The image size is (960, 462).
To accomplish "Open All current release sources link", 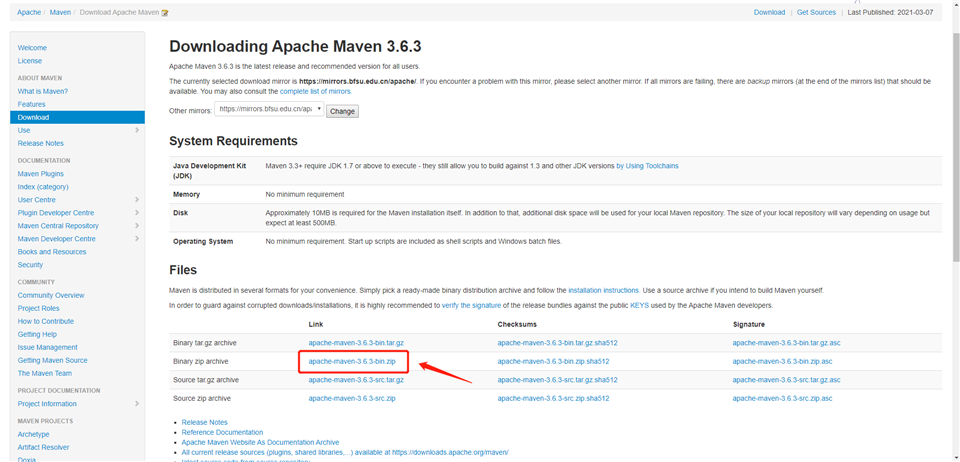I will coord(345,452).
